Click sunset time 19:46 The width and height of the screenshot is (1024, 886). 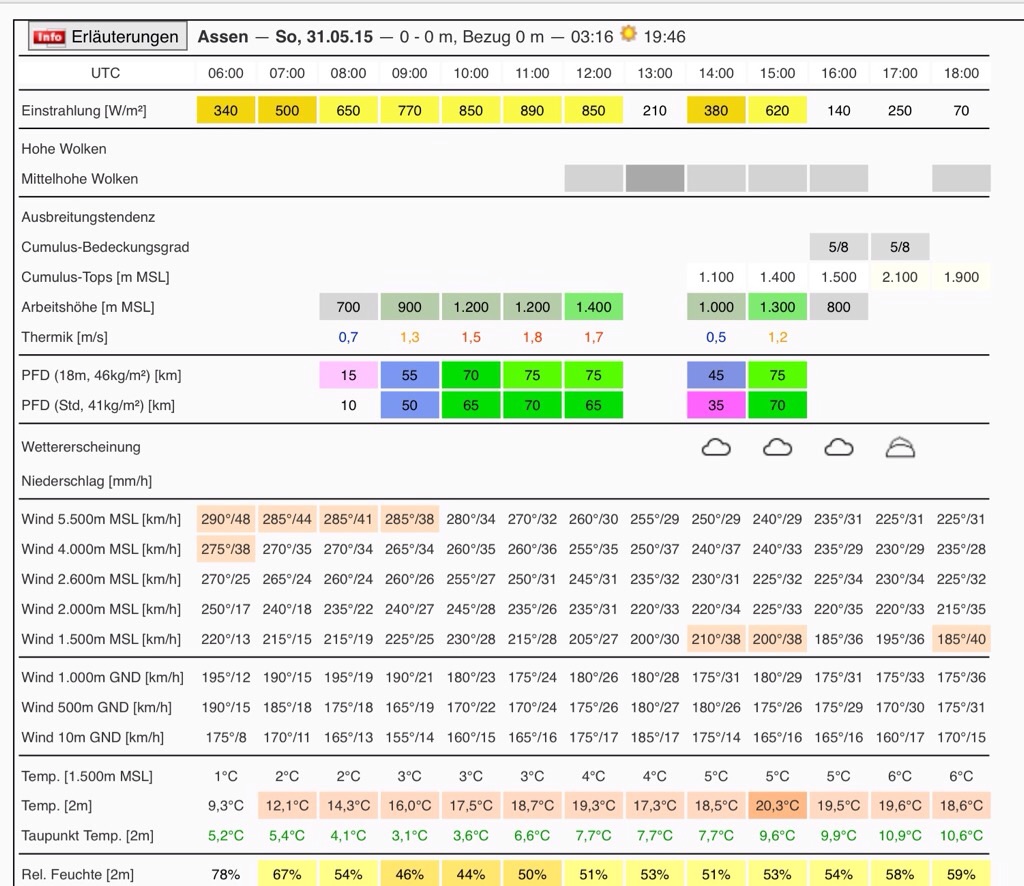[x=664, y=37]
